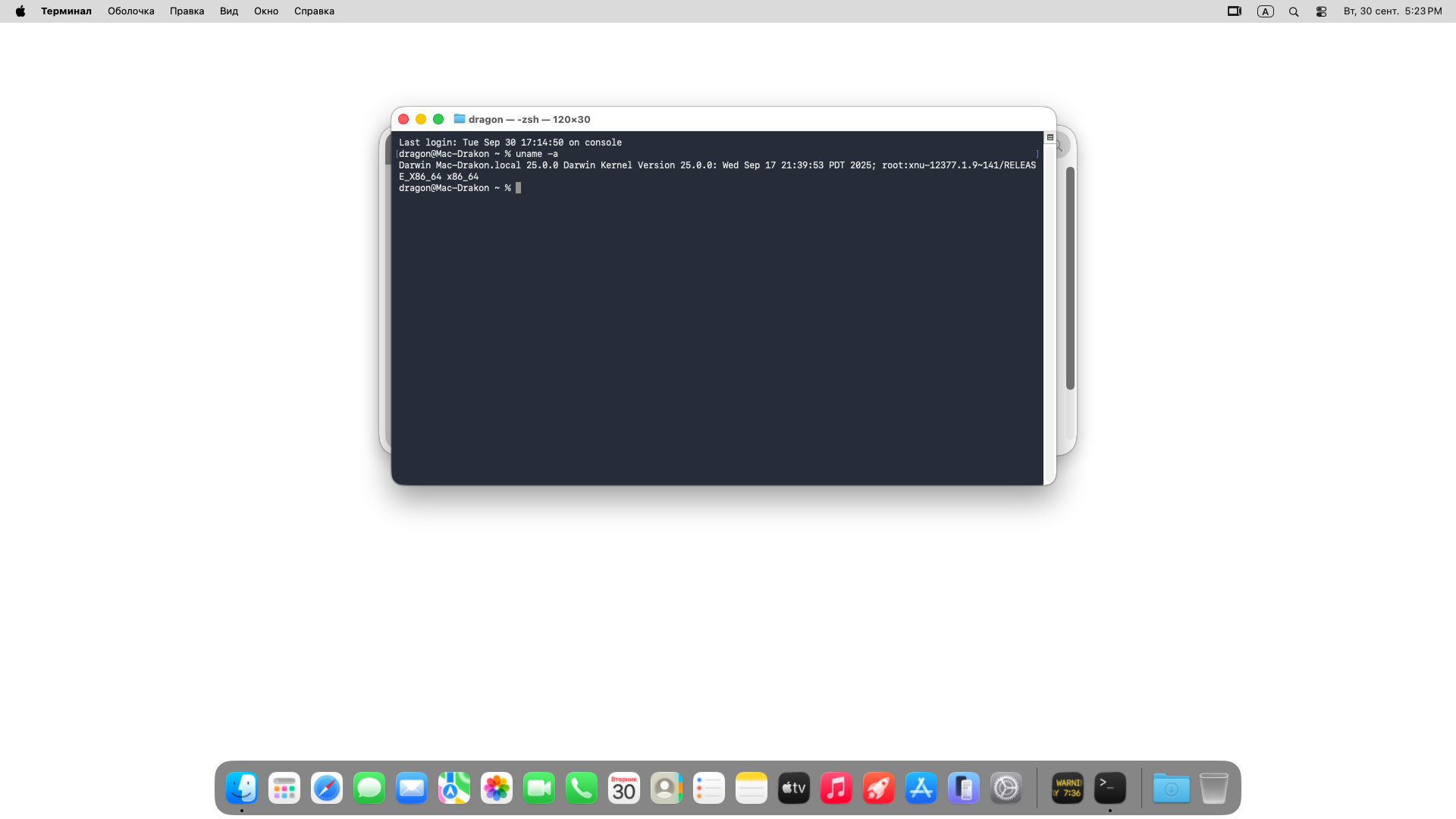Open the Справка help menu
Viewport: 1456px width, 819px height.
click(314, 11)
